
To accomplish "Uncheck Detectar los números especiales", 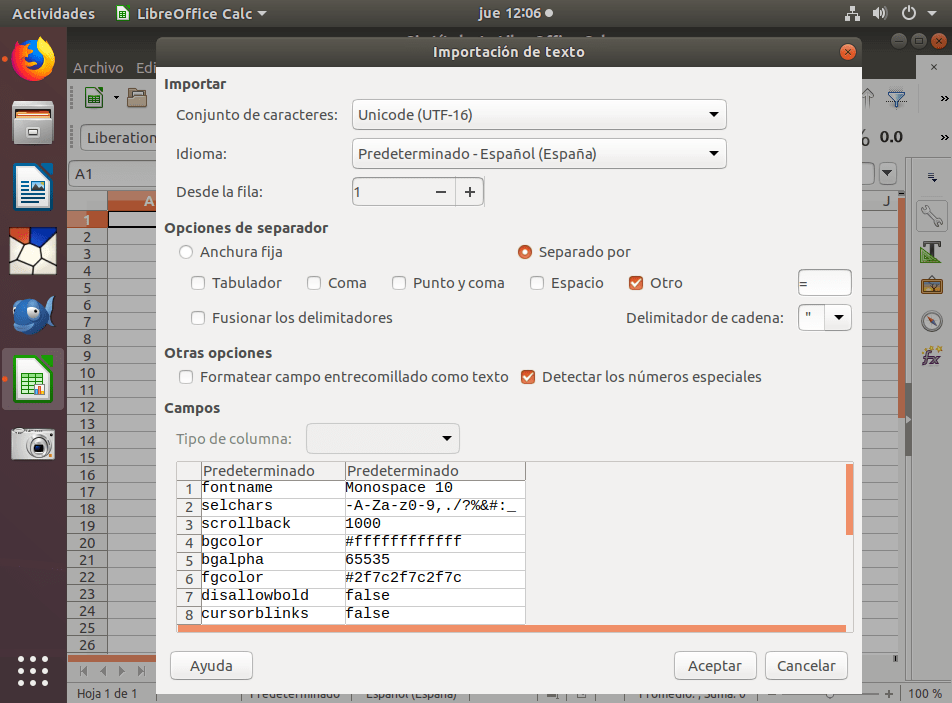I will click(x=529, y=377).
